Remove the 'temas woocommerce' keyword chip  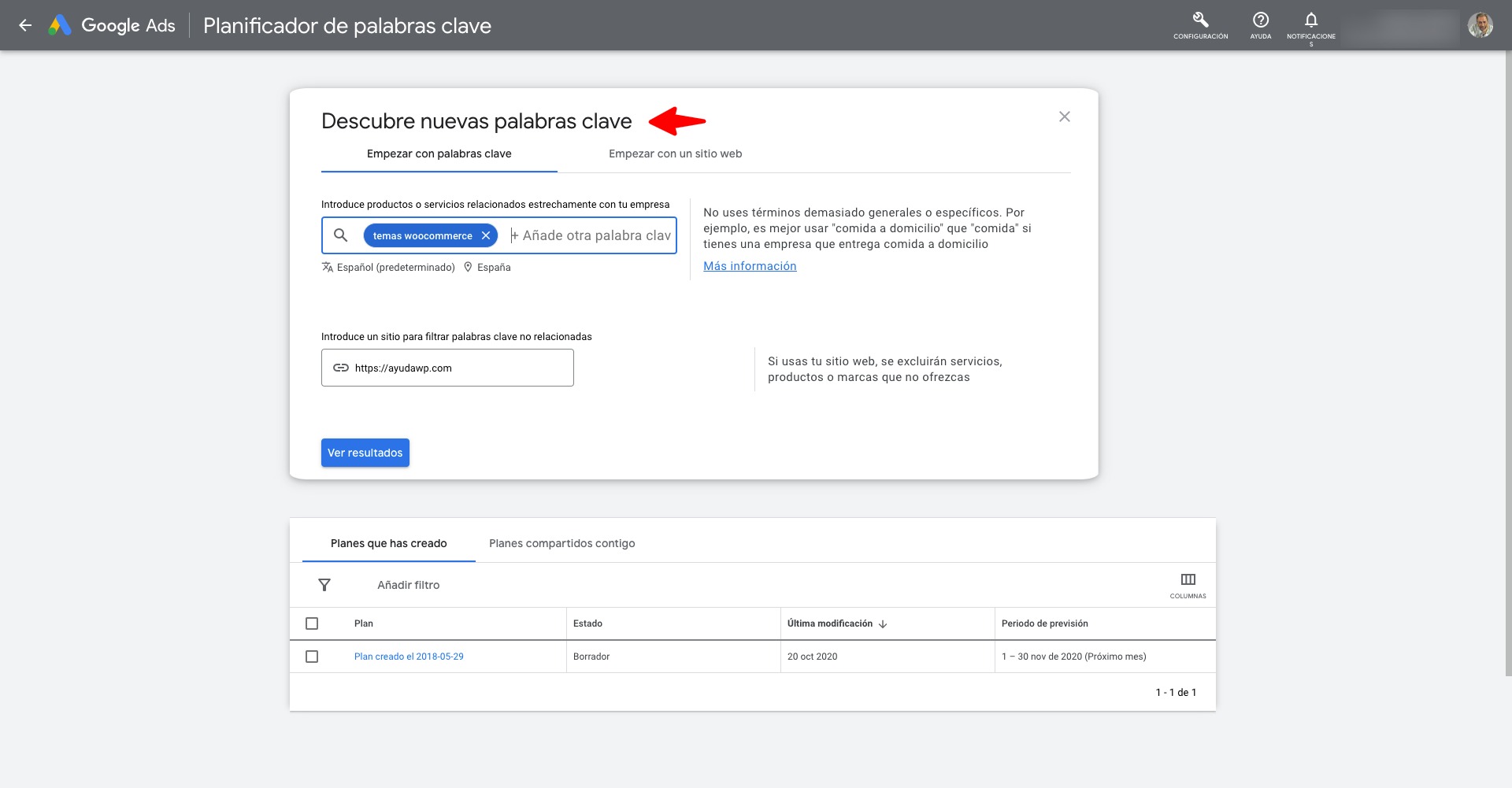(x=486, y=235)
